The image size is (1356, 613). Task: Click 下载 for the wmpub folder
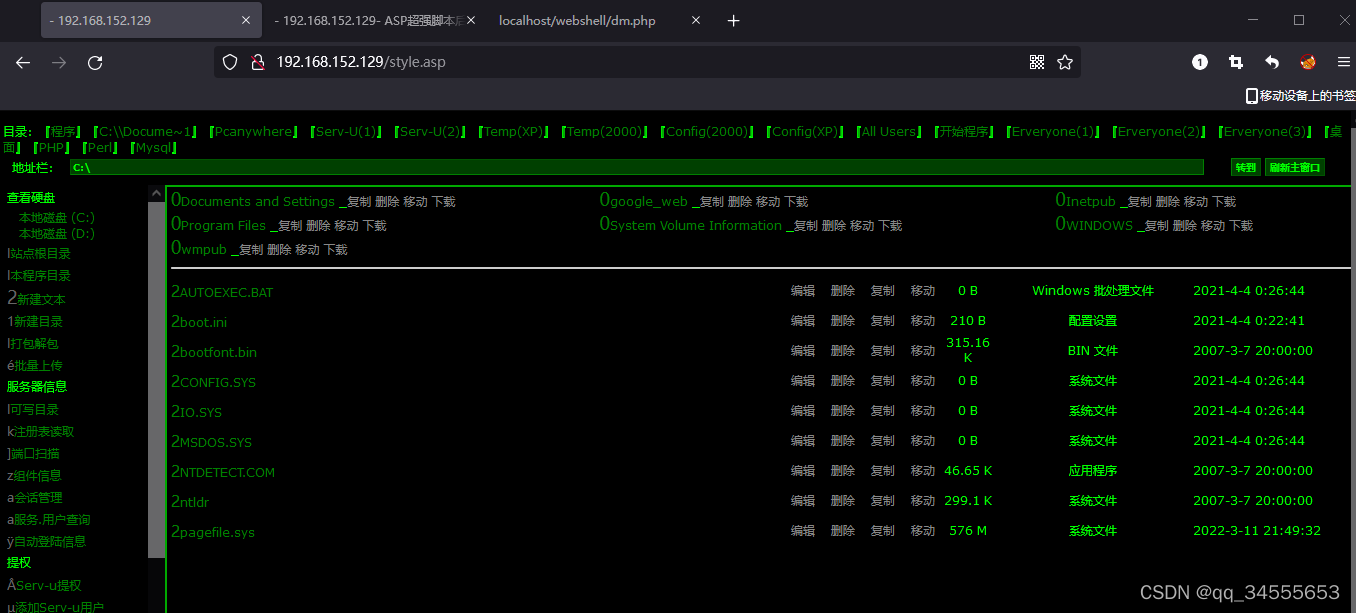tap(335, 250)
